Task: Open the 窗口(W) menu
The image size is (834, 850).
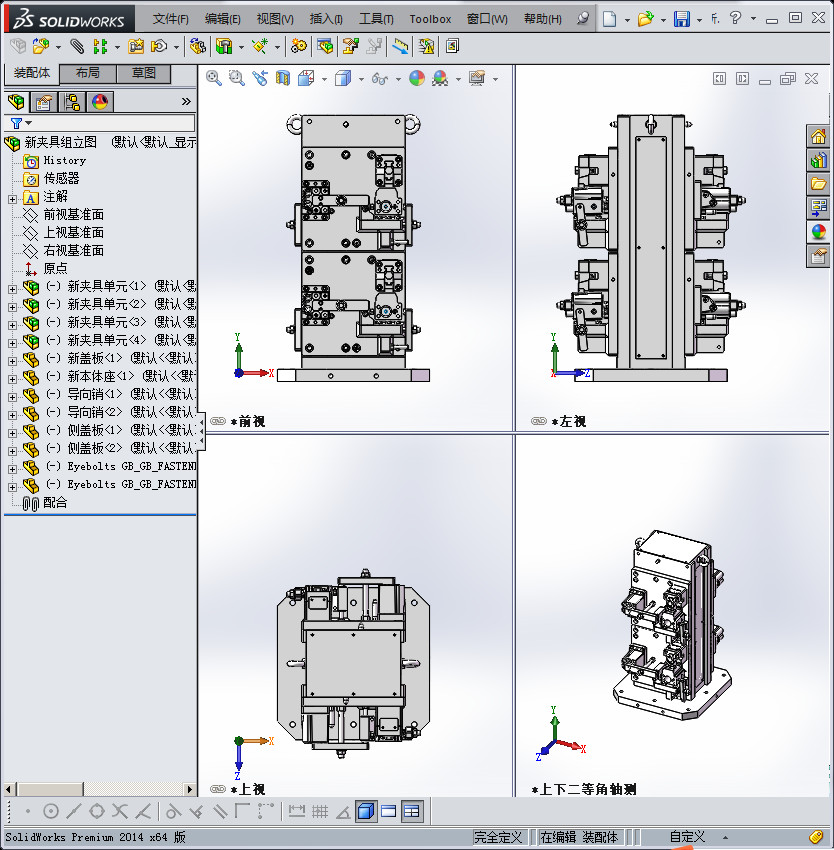Action: (x=487, y=19)
